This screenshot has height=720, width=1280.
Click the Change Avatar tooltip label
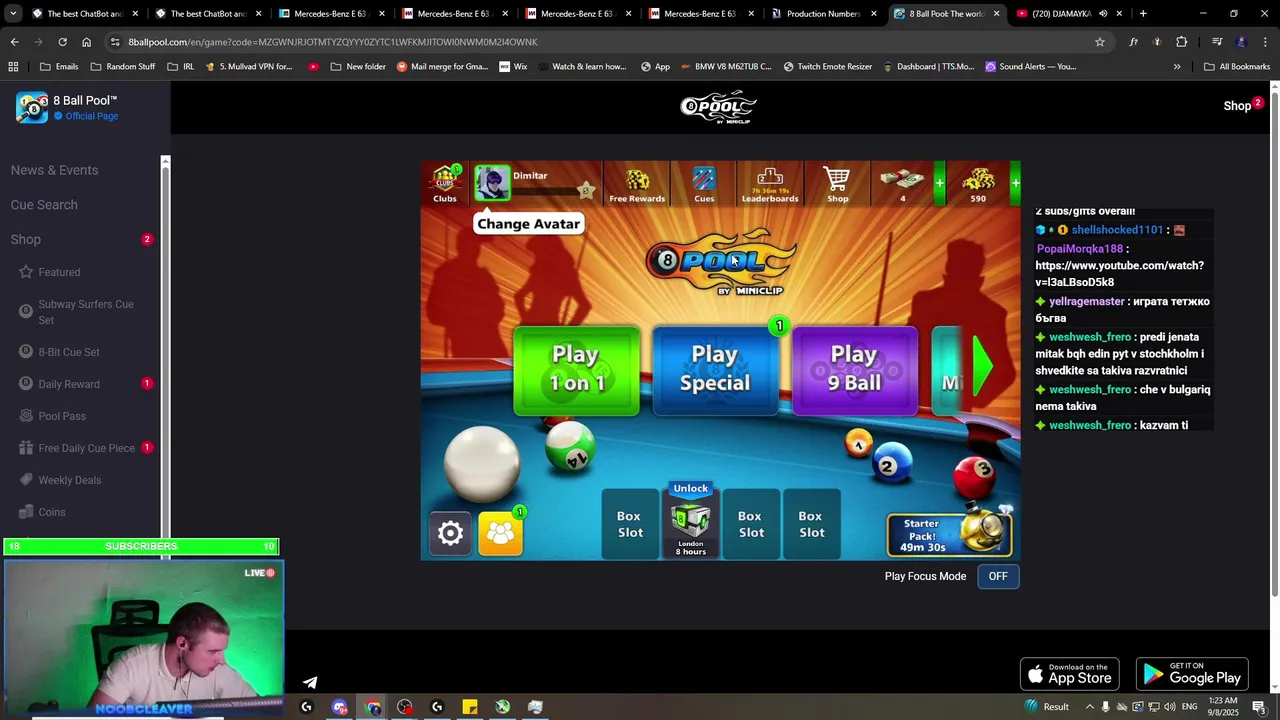pyautogui.click(x=528, y=224)
